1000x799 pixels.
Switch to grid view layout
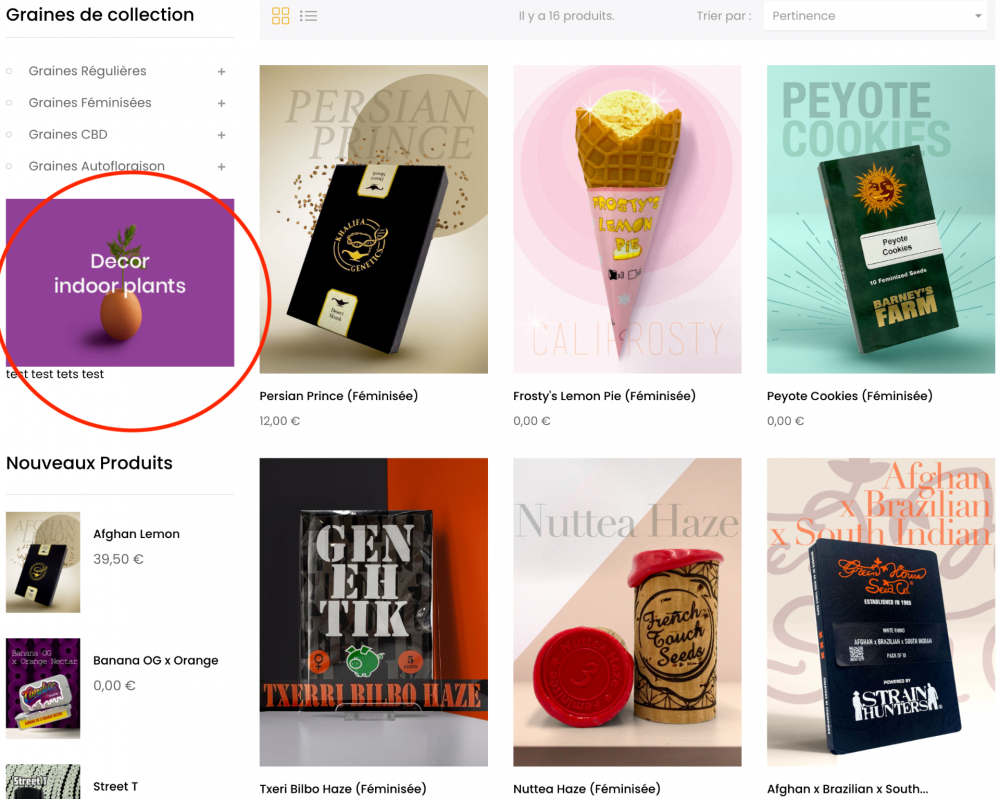pos(280,16)
